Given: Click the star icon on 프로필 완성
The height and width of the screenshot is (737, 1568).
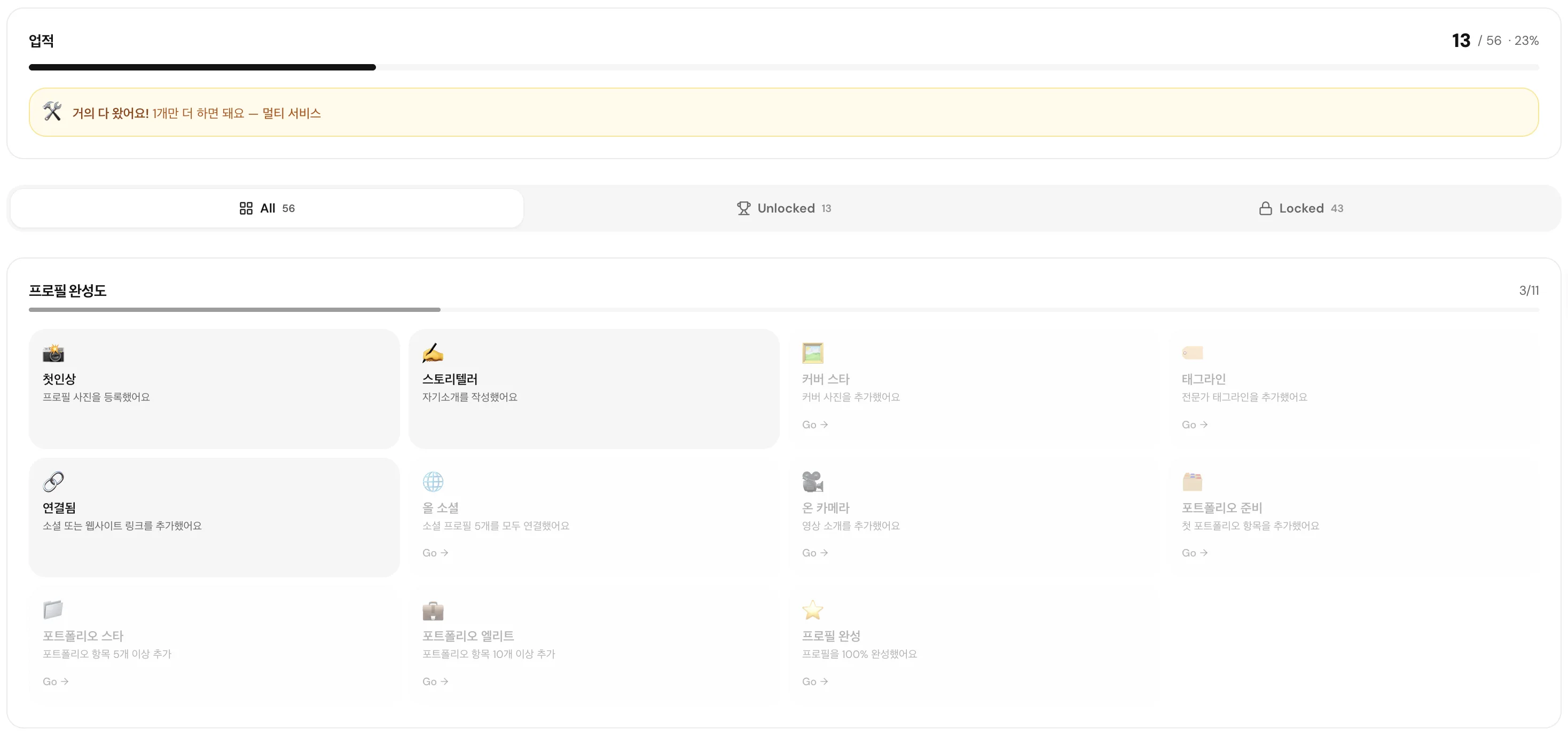Looking at the screenshot, I should [813, 610].
